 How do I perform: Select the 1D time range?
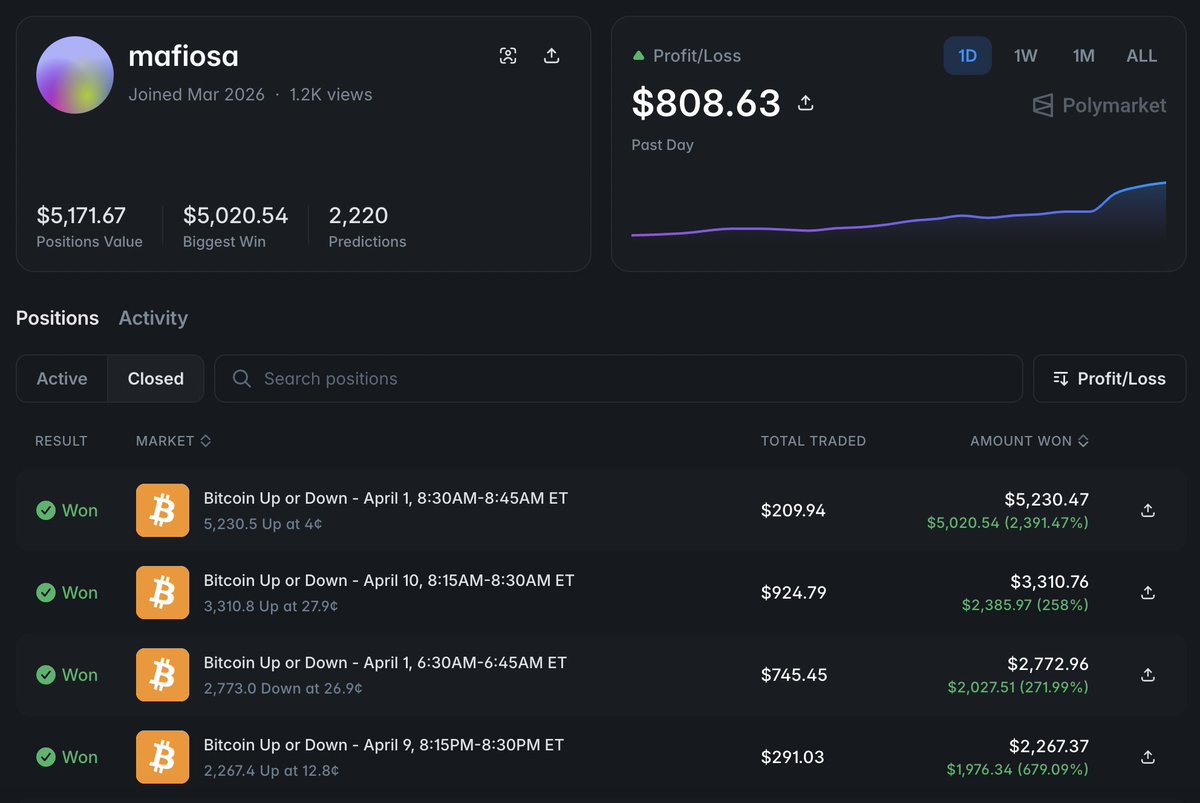(967, 56)
